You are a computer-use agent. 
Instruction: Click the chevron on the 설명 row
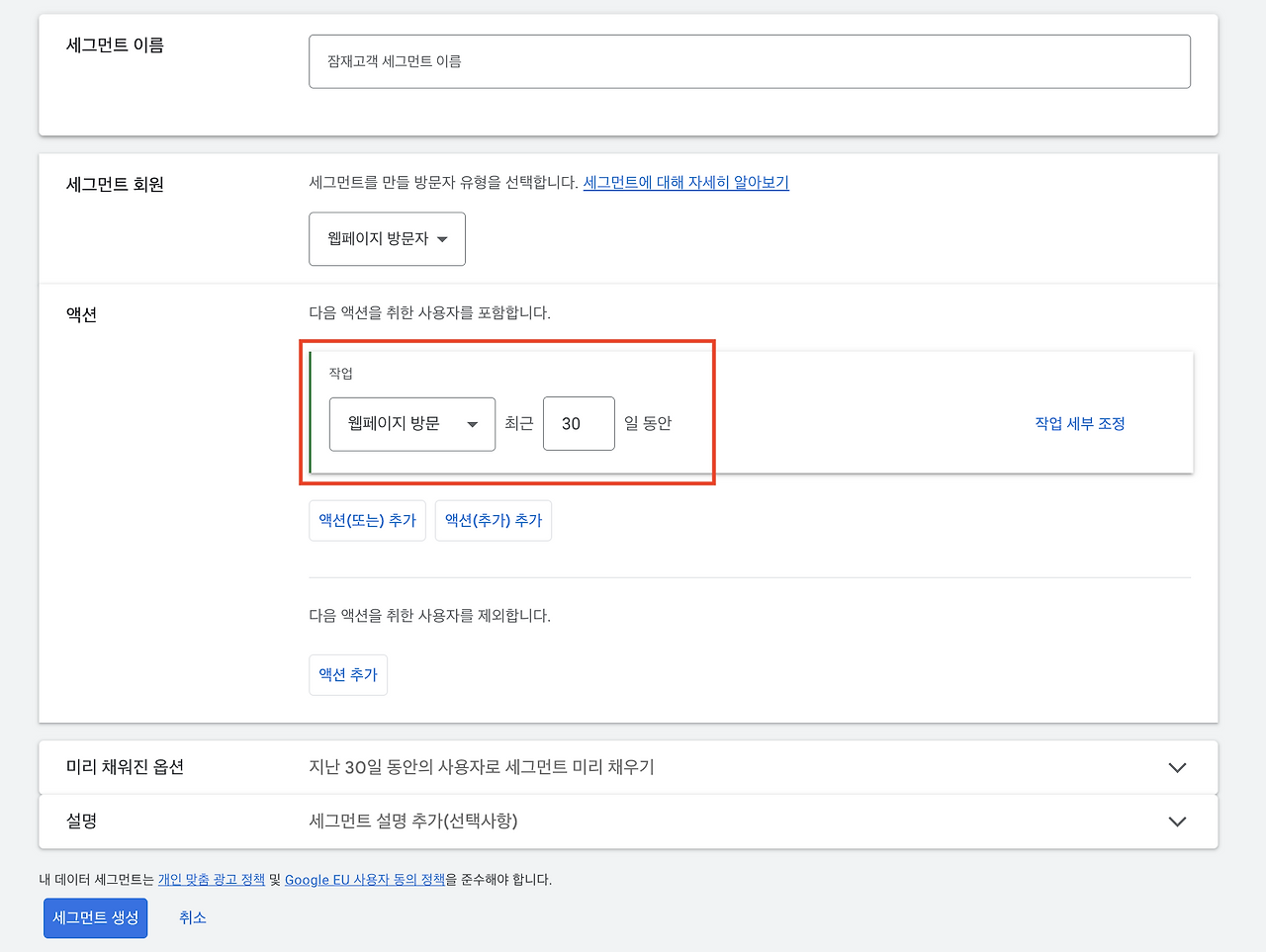1177,821
